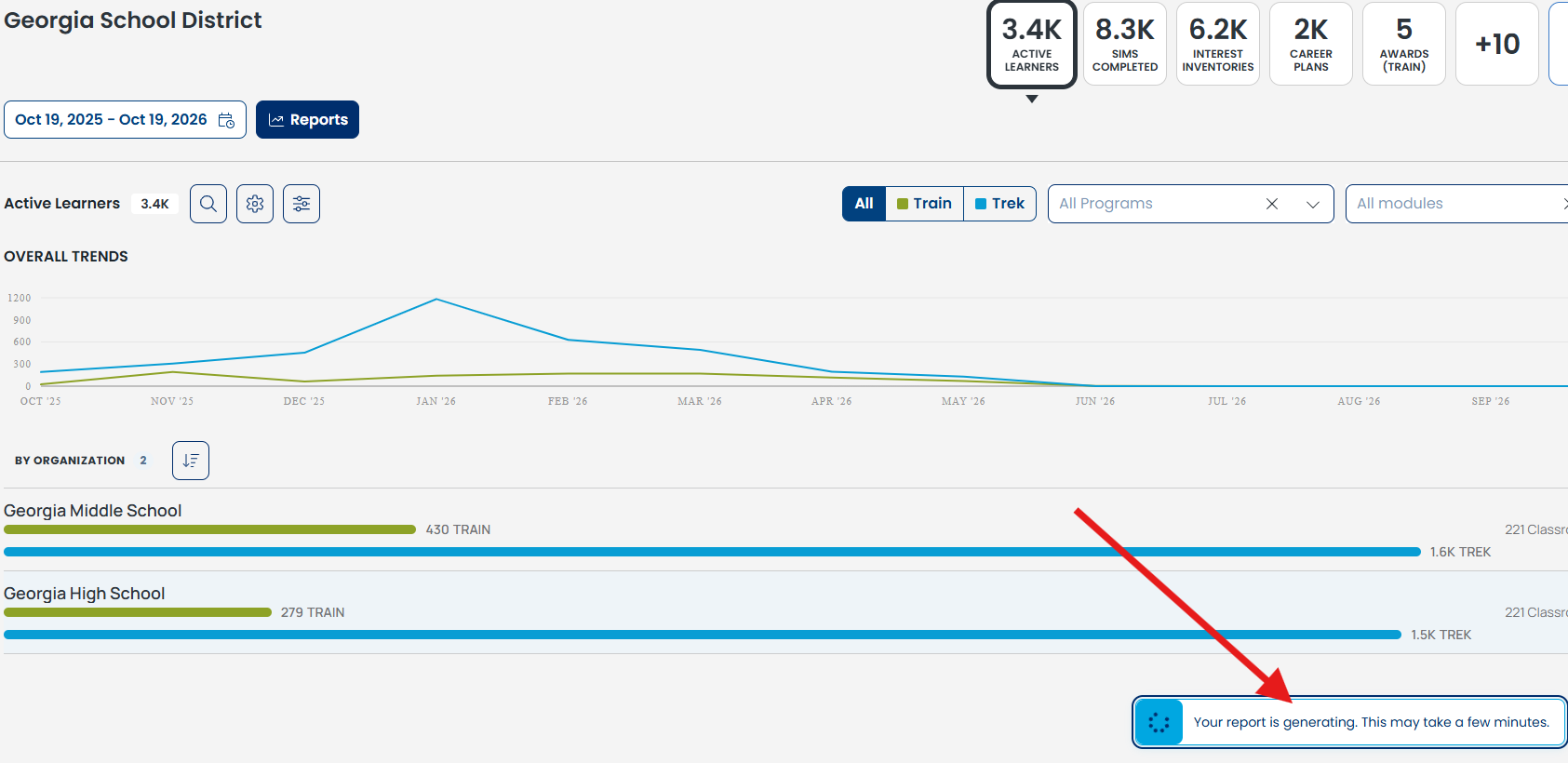Open the All modules dropdown
The height and width of the screenshot is (763, 1568).
[1456, 204]
